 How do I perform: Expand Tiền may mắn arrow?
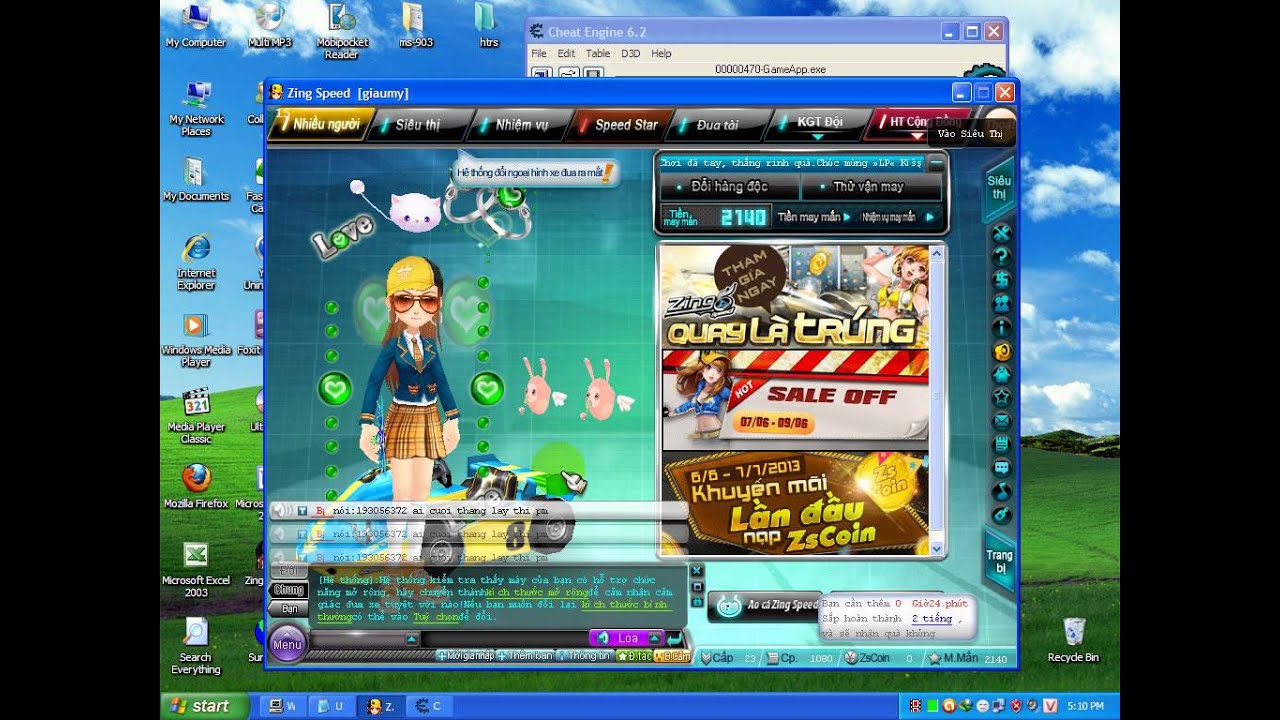(x=846, y=216)
